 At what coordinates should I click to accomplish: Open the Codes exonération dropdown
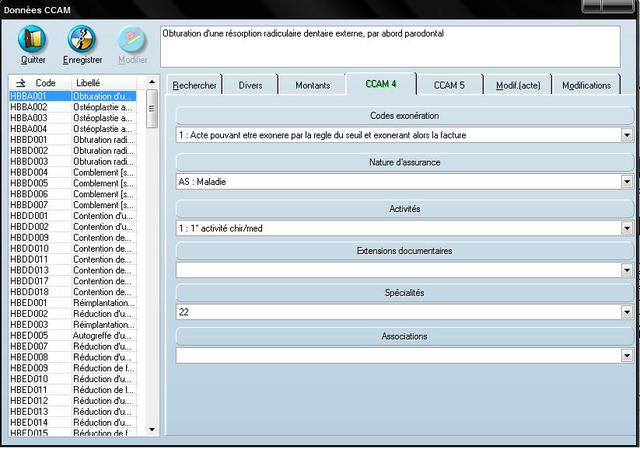(626, 134)
